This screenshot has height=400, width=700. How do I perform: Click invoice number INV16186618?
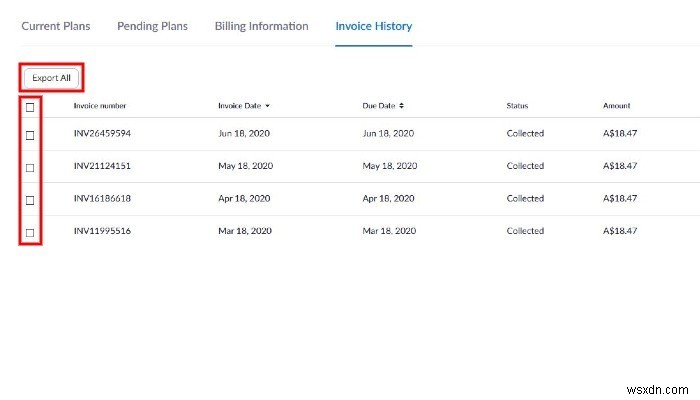(102, 199)
